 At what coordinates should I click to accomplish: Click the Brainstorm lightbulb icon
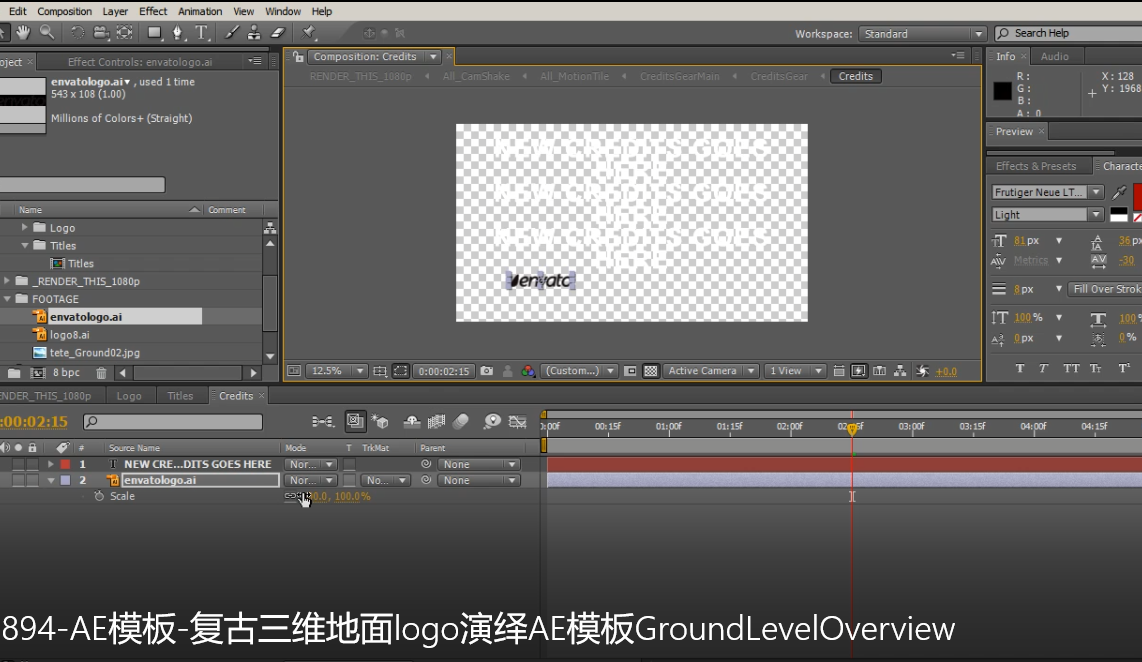tap(492, 422)
